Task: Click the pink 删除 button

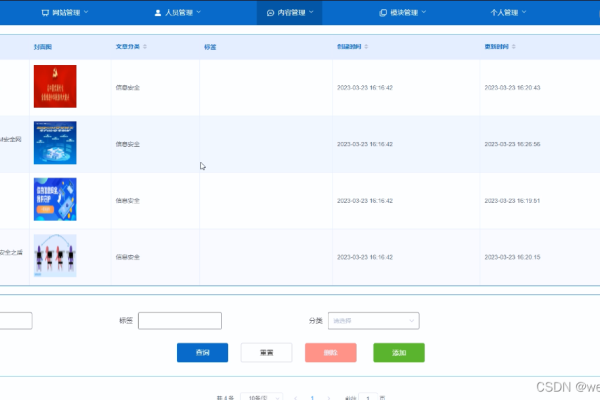Action: click(x=331, y=353)
